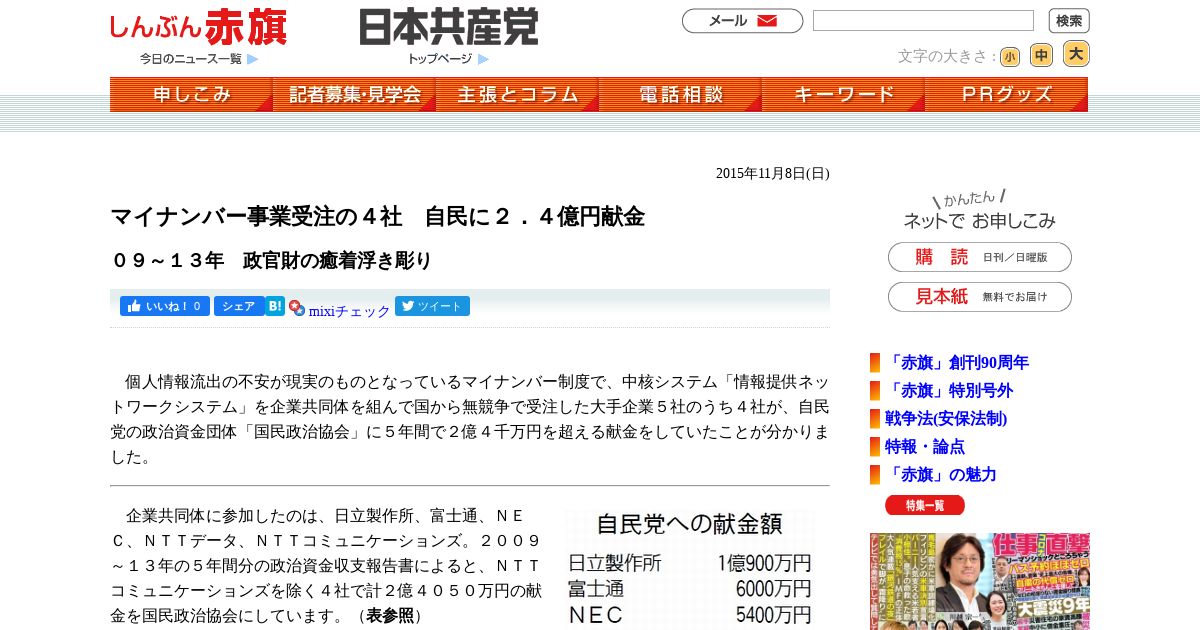
Task: Click the 見本紙 無料でお届け button
Action: point(980,297)
